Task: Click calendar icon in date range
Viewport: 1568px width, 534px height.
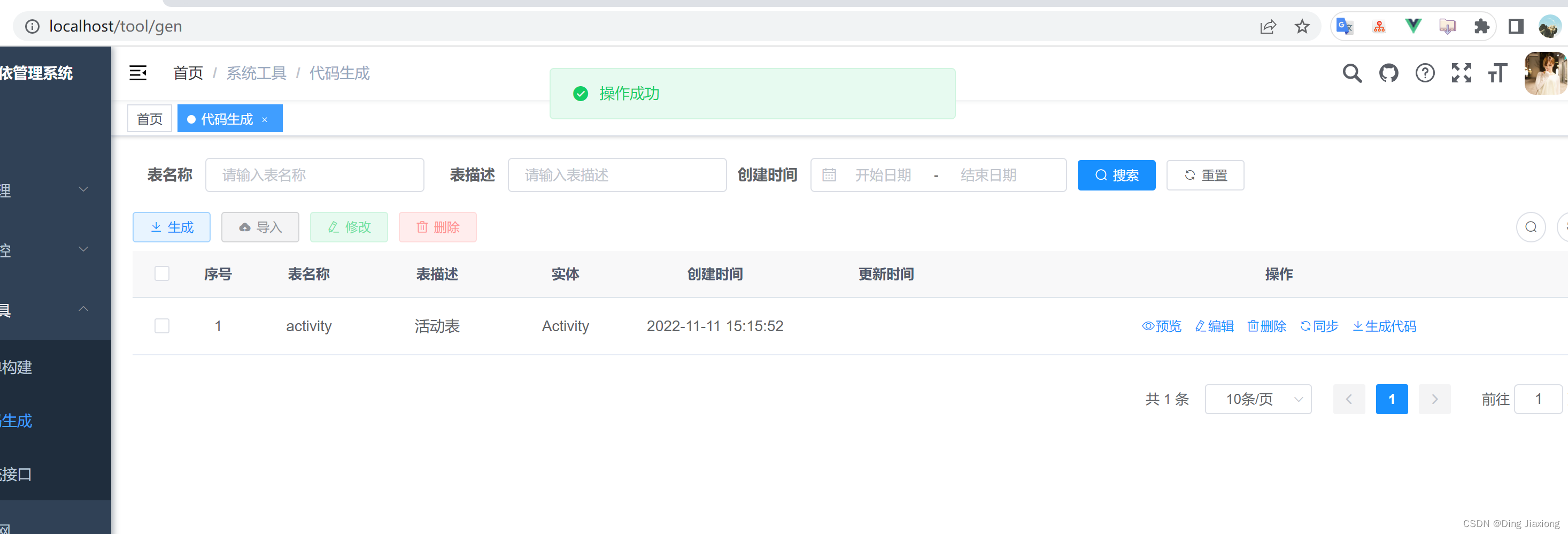Action: (x=829, y=176)
